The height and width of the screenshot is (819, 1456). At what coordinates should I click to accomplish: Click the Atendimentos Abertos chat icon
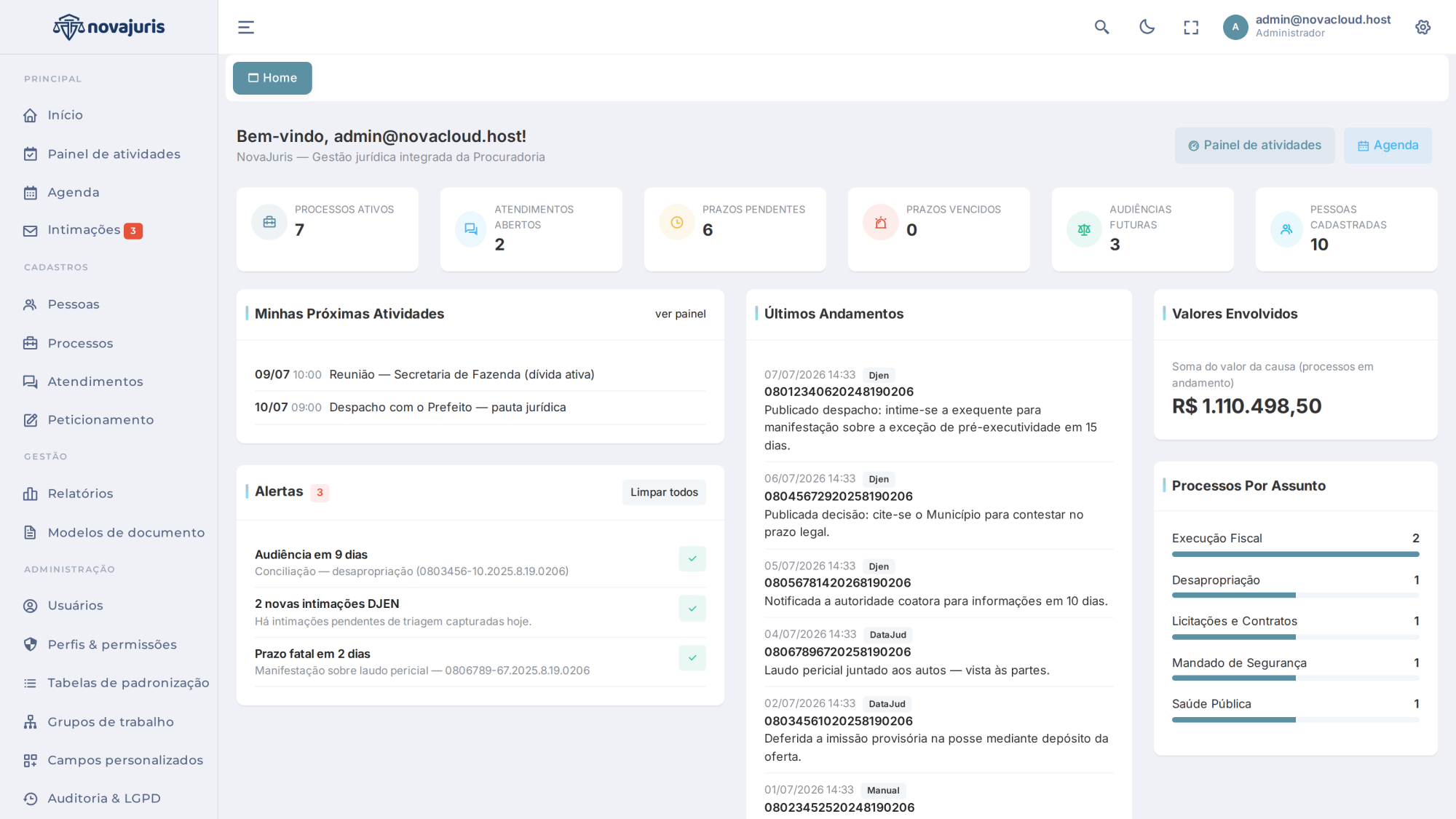pyautogui.click(x=471, y=229)
